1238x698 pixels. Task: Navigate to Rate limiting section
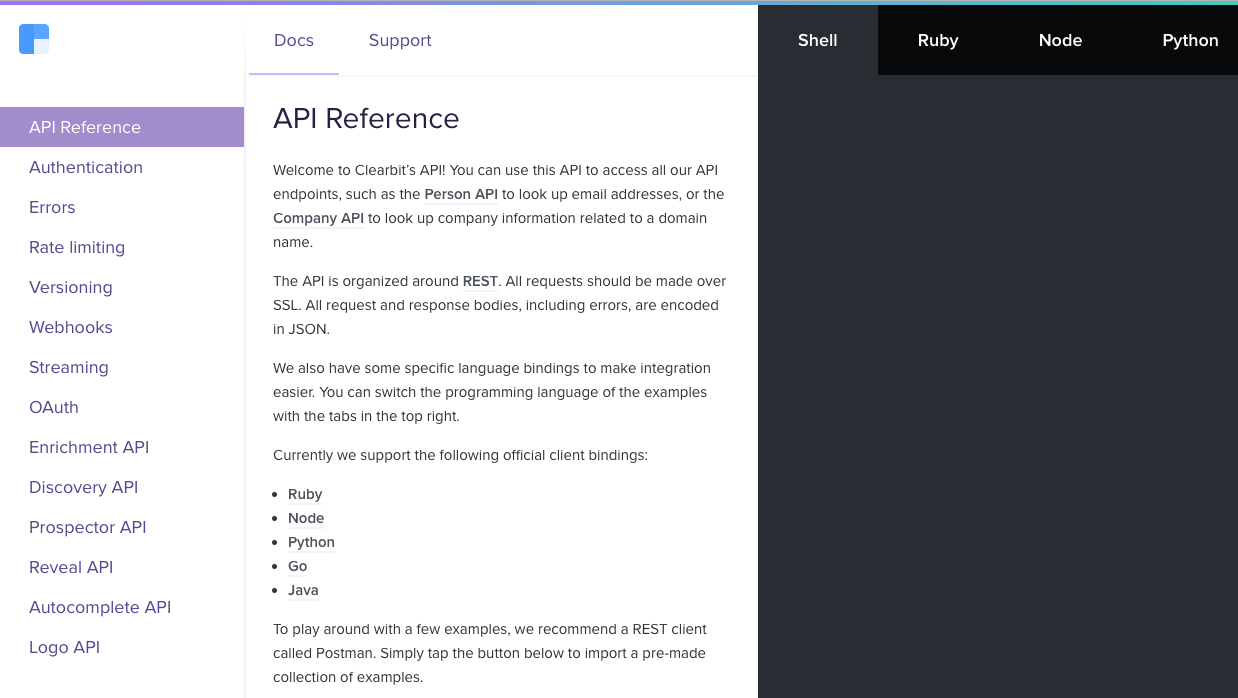[77, 247]
